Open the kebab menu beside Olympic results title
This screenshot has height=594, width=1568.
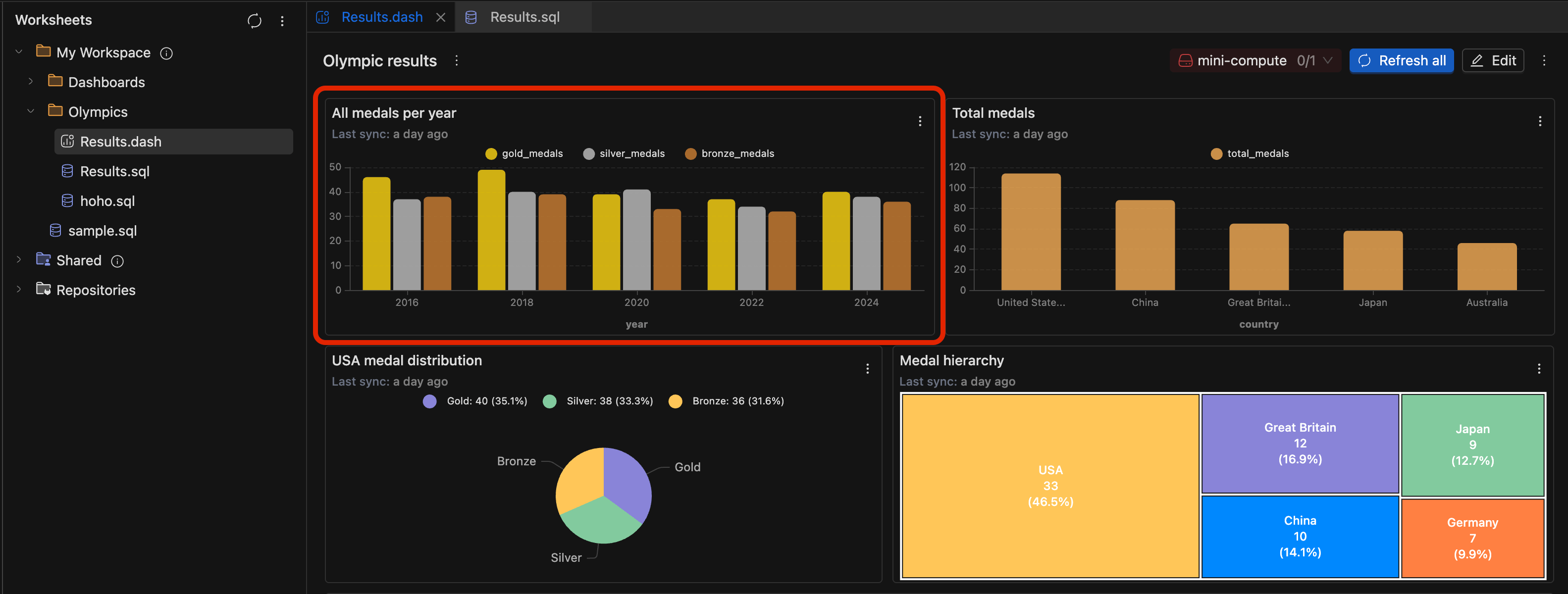click(457, 61)
